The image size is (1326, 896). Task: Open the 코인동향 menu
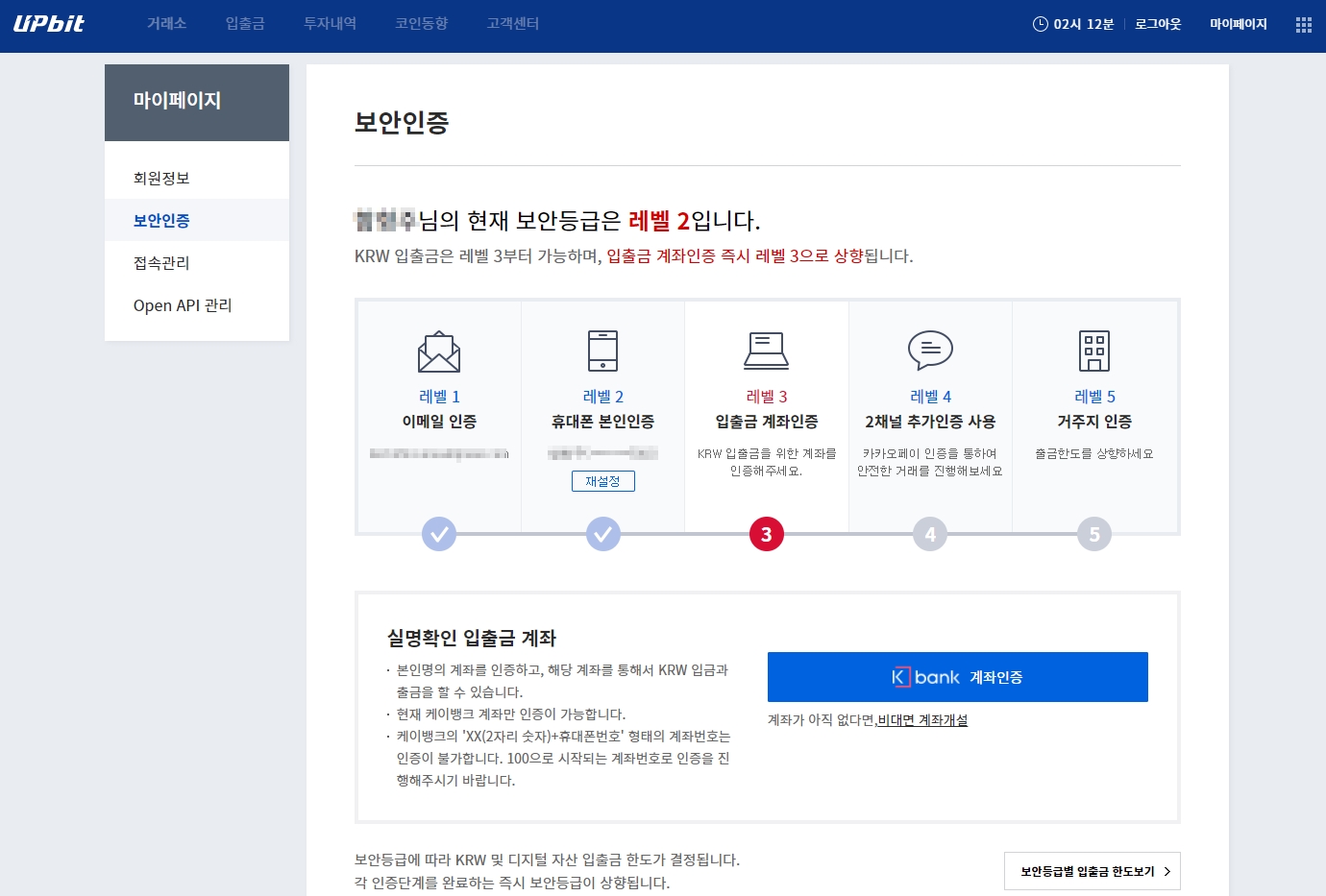(x=422, y=24)
